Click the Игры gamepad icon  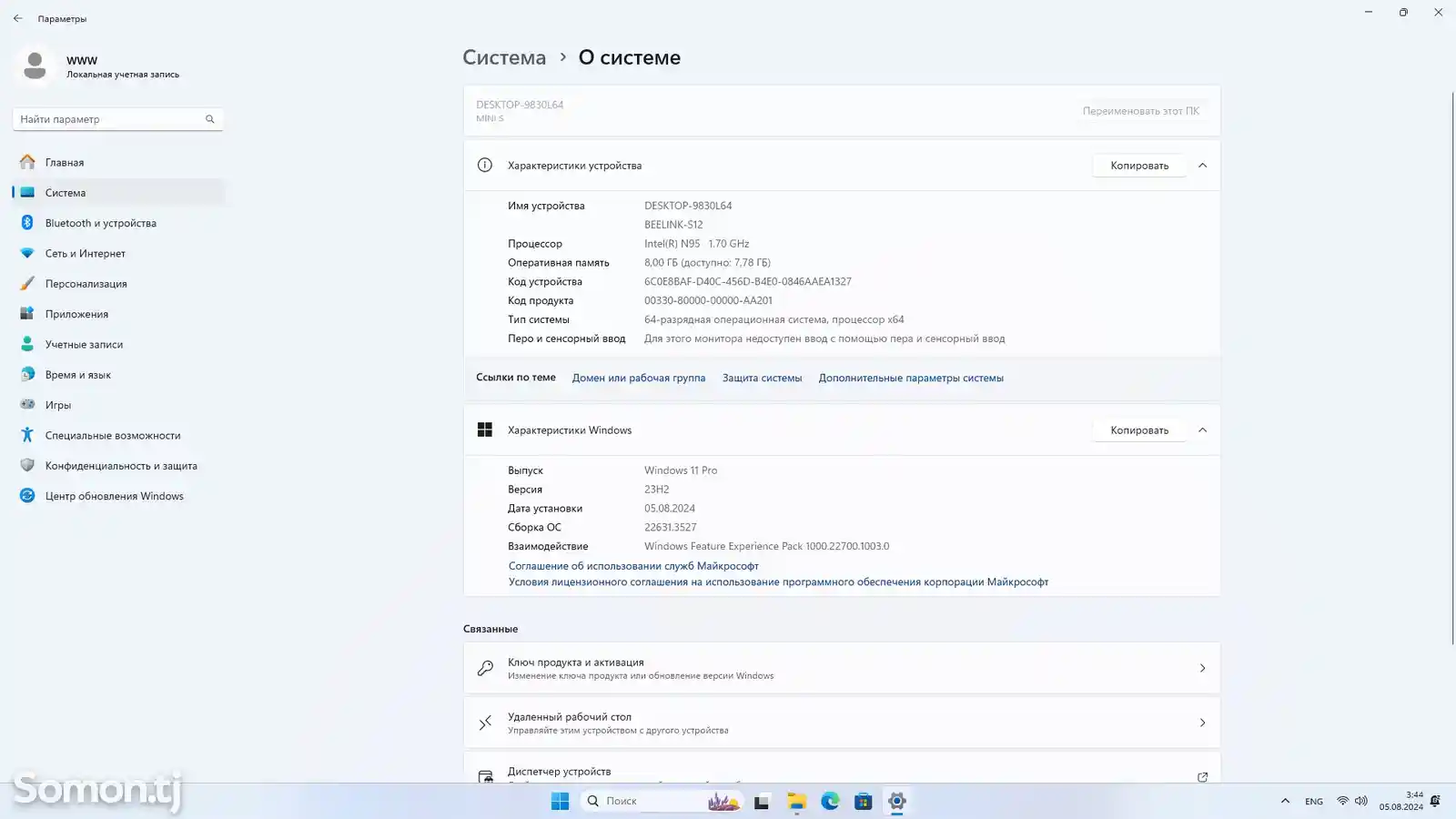point(27,404)
